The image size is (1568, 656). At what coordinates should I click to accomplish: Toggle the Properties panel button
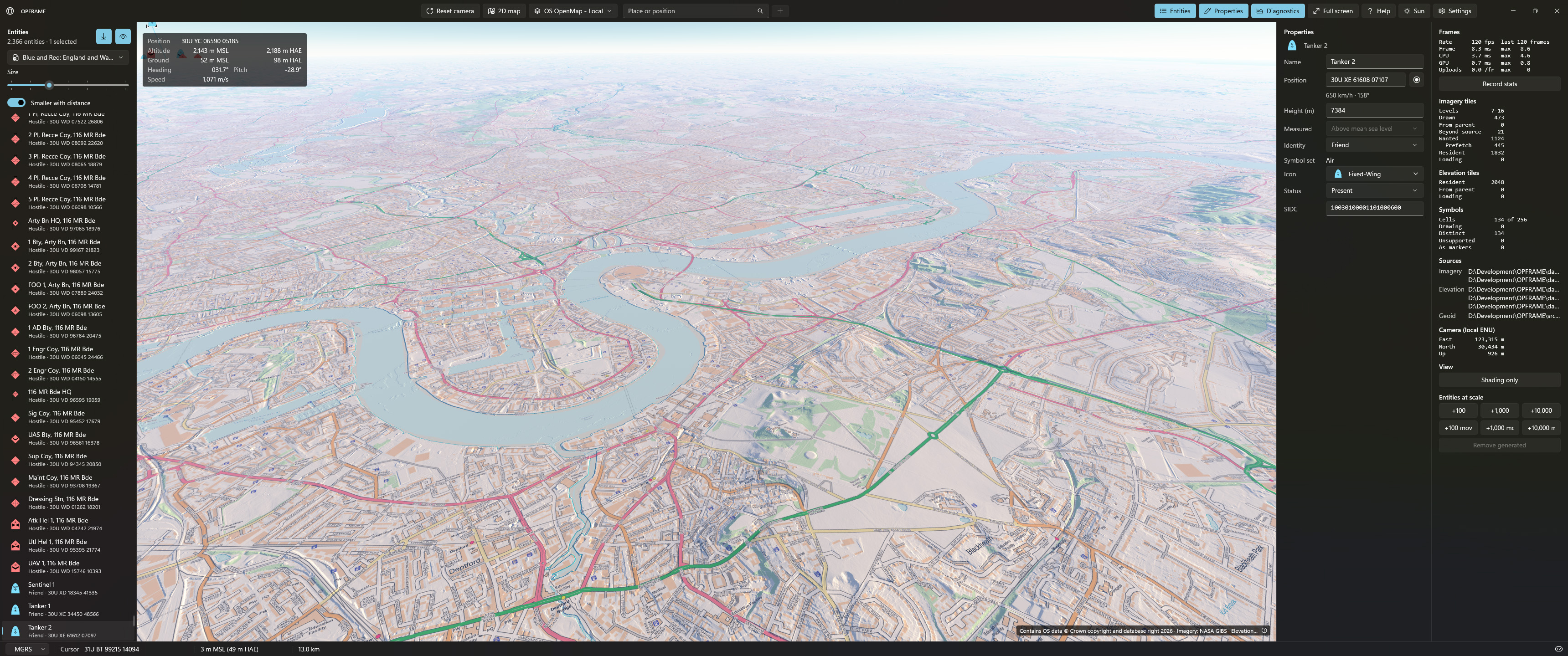point(1223,11)
